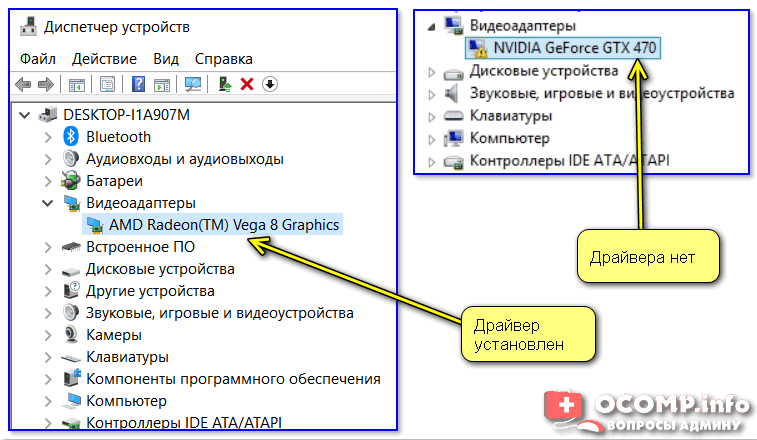Click the Properties toolbar icon with question mark
Viewport: 757px width, 440px height.
click(138, 84)
